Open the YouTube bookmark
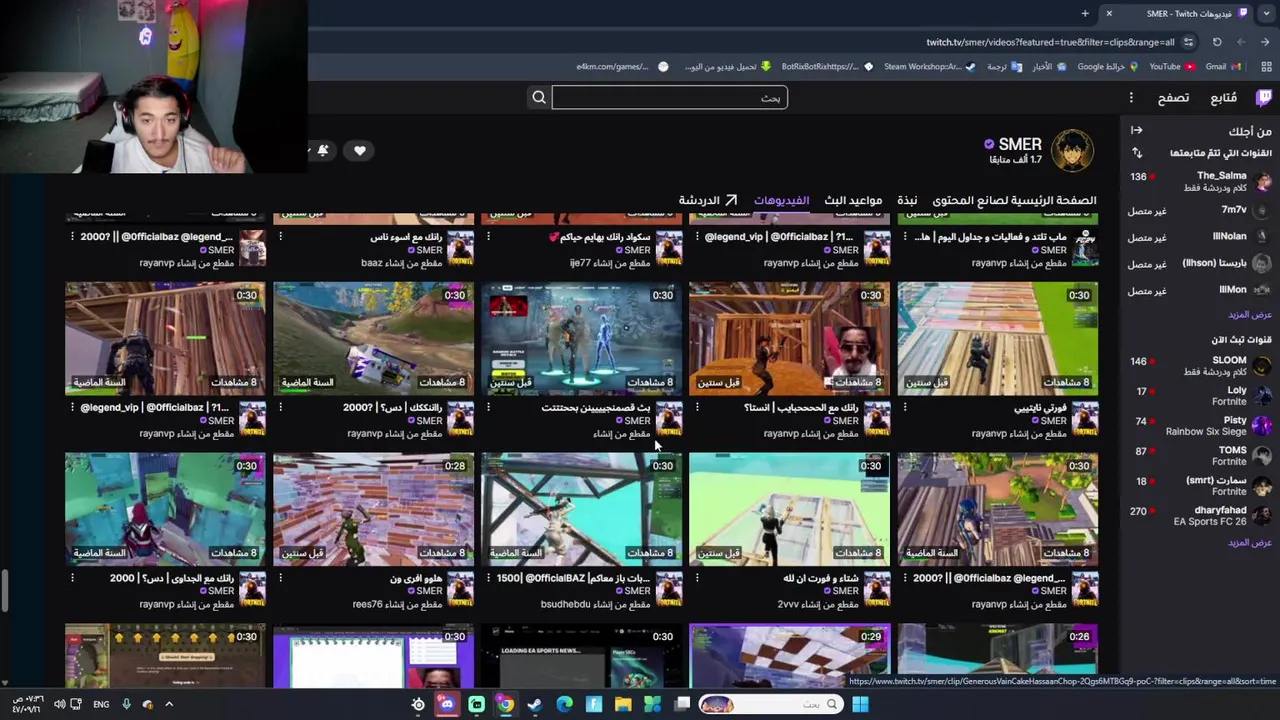 (1171, 67)
